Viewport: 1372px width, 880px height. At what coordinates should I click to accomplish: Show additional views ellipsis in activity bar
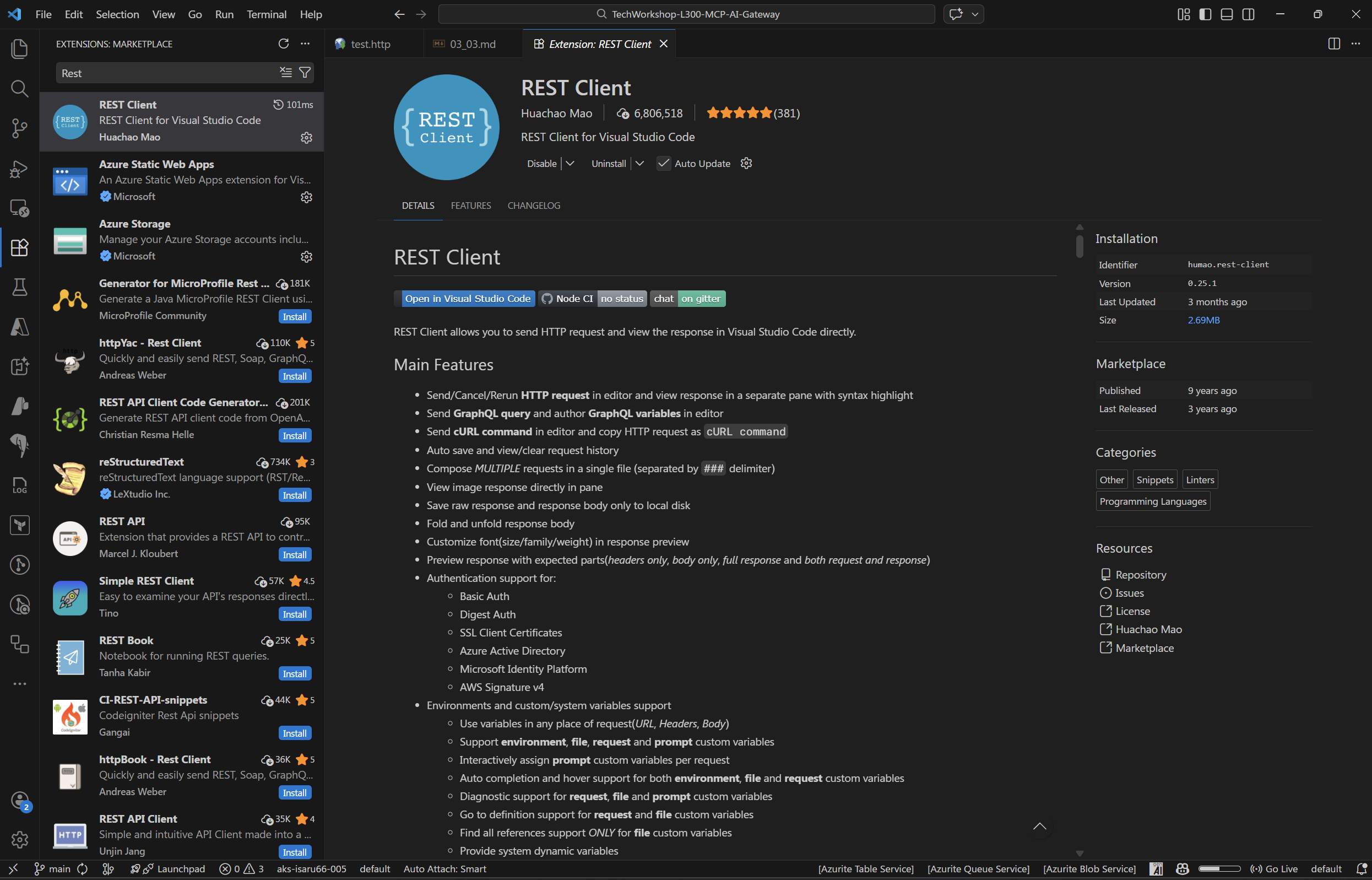pos(19,683)
